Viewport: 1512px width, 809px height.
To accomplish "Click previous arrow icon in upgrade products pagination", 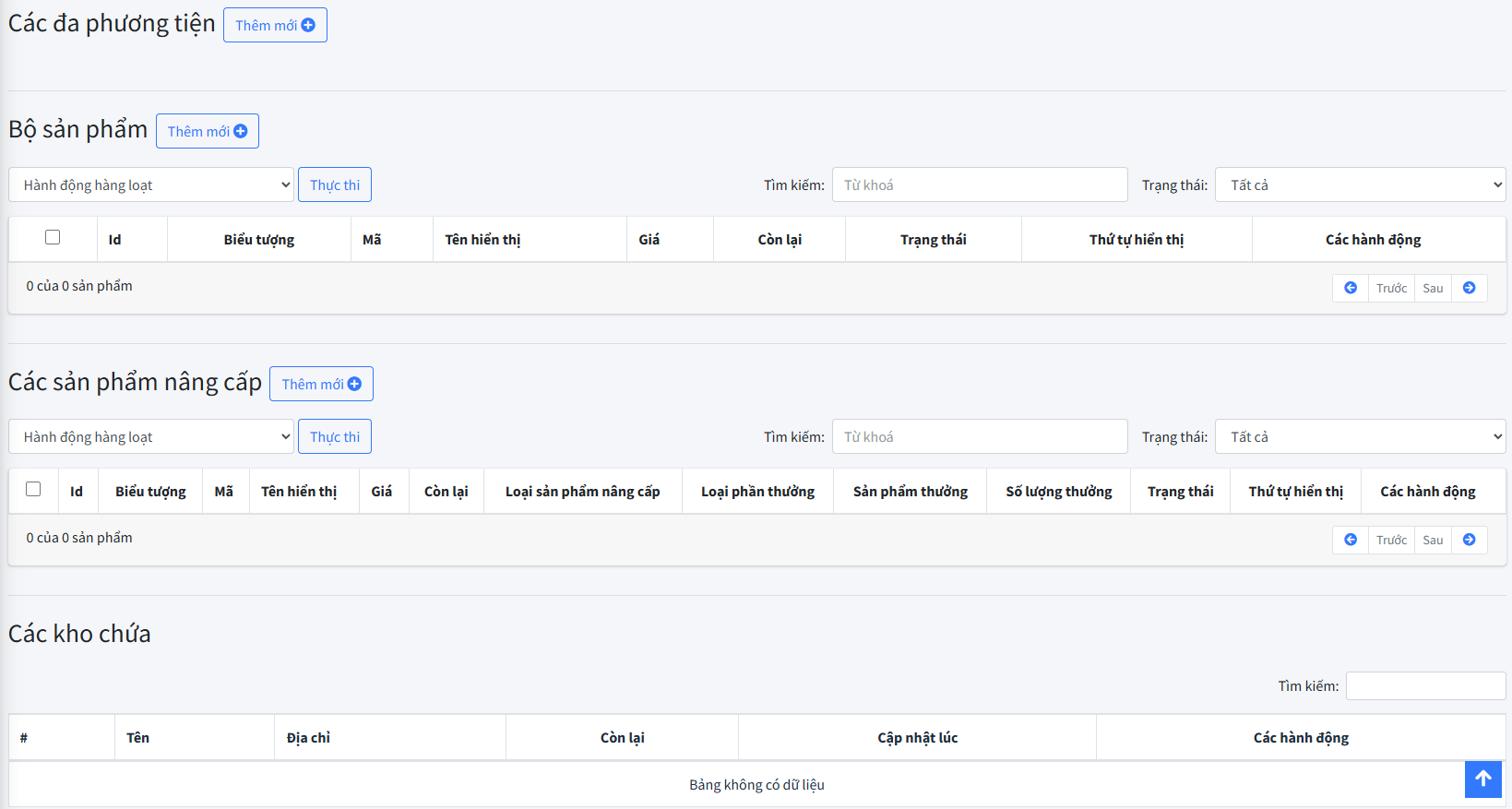I will pyautogui.click(x=1350, y=540).
